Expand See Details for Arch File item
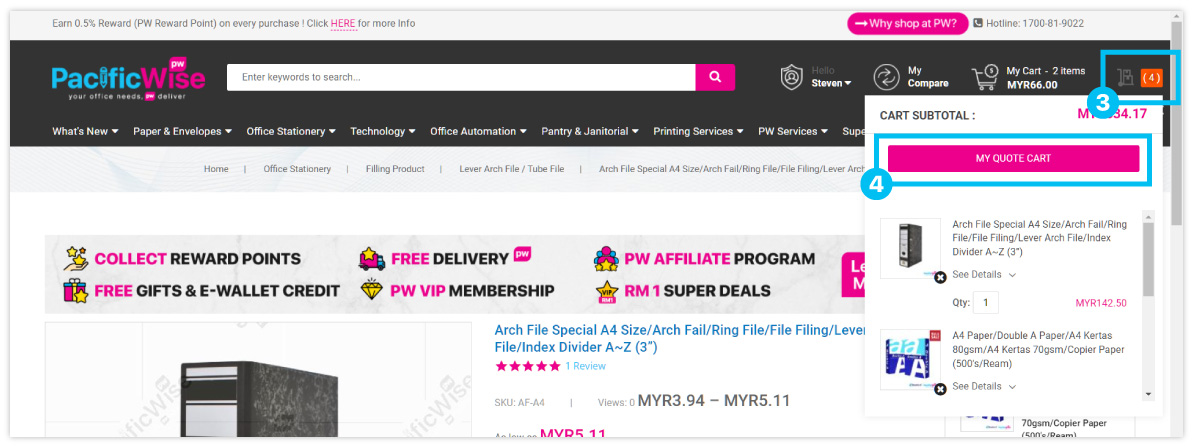This screenshot has width=1193, height=446. pyautogui.click(x=984, y=275)
